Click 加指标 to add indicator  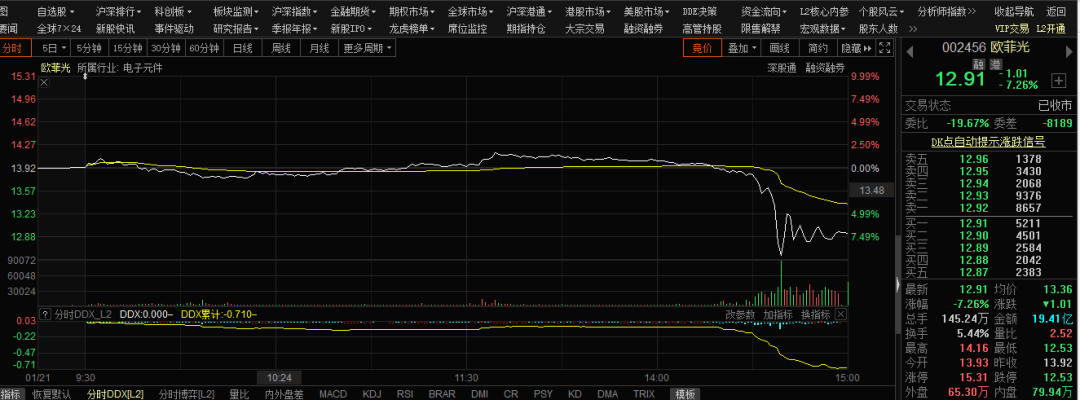pos(778,314)
